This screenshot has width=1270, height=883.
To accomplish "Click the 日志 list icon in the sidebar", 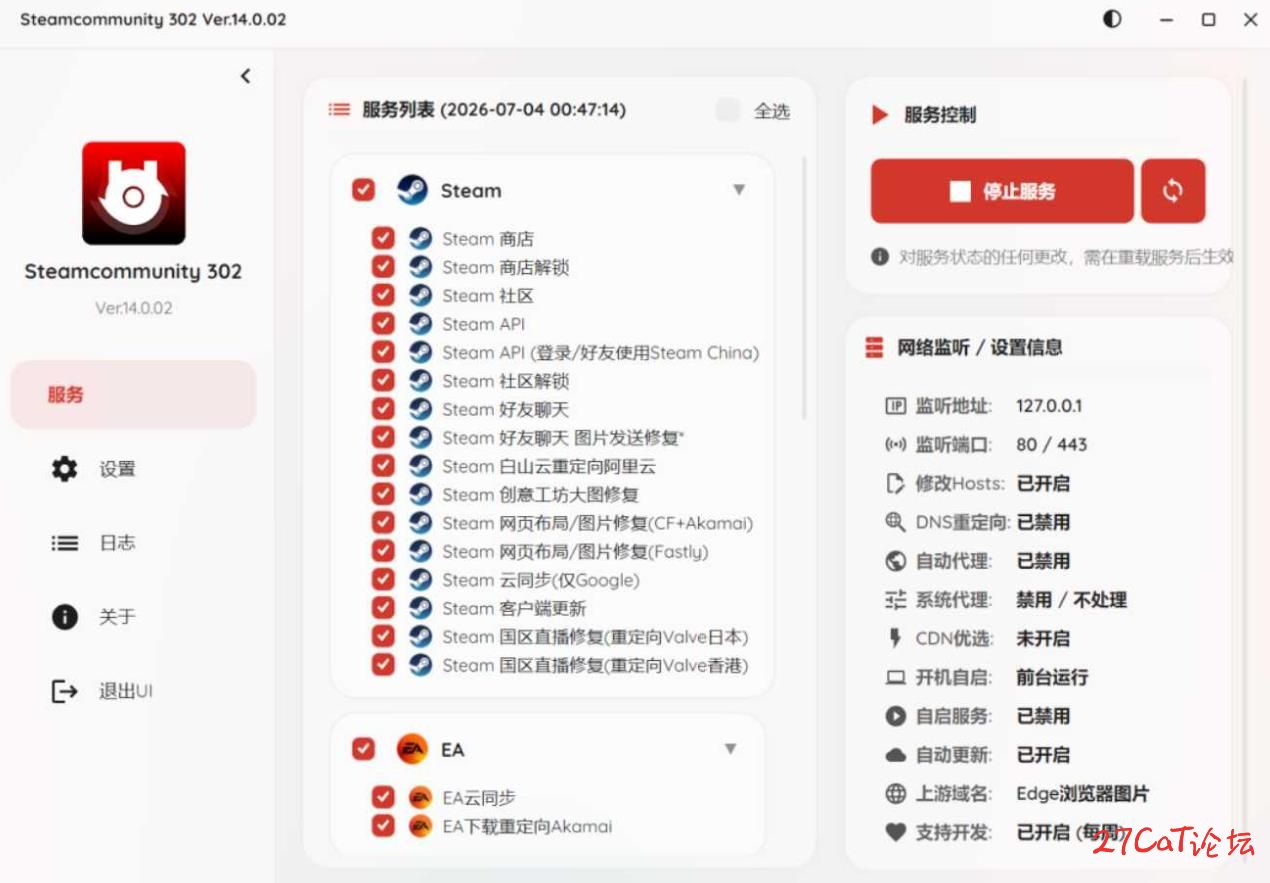I will (64, 543).
